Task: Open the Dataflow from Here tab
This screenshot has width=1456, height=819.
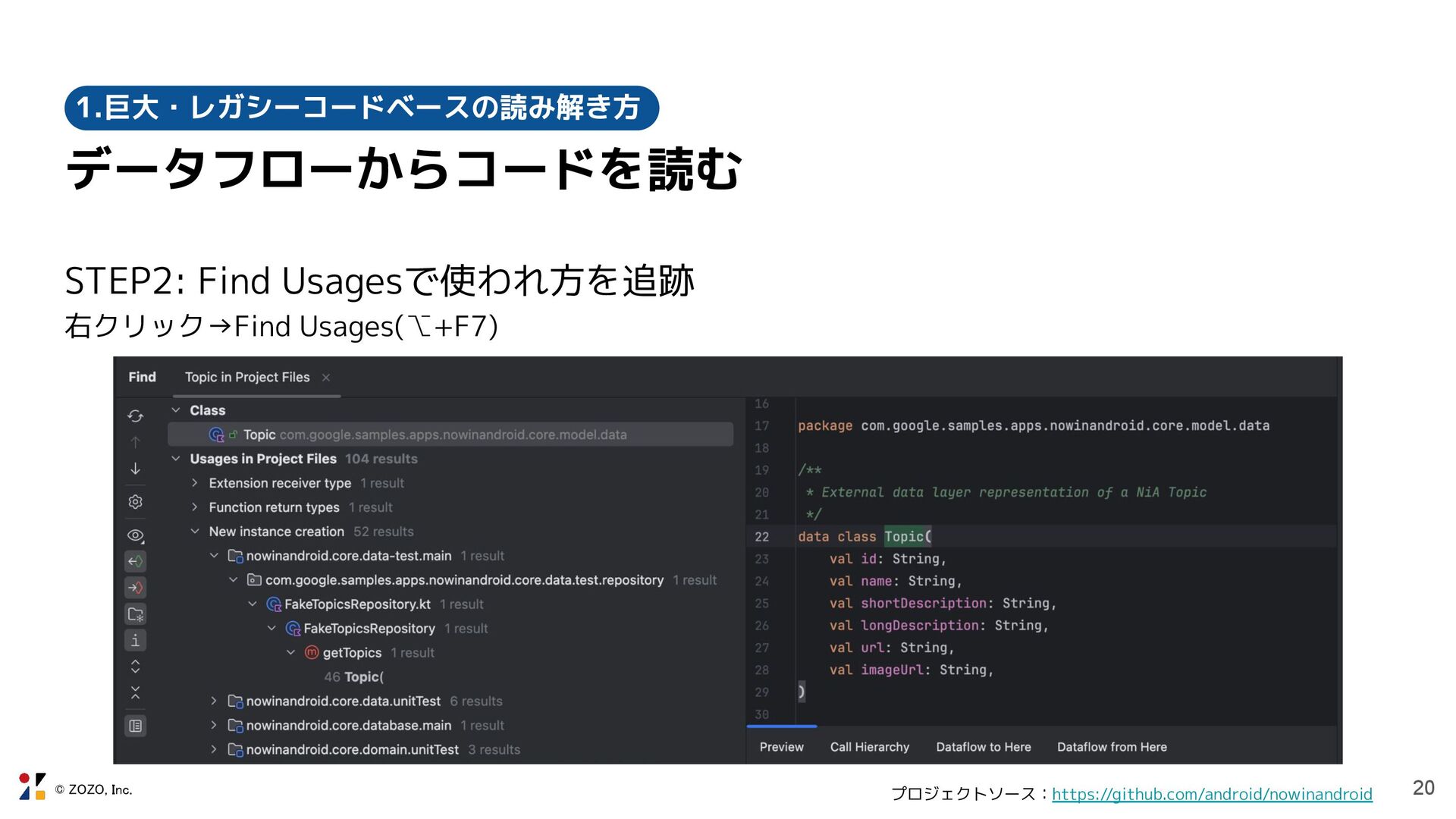Action: pyautogui.click(x=1112, y=747)
